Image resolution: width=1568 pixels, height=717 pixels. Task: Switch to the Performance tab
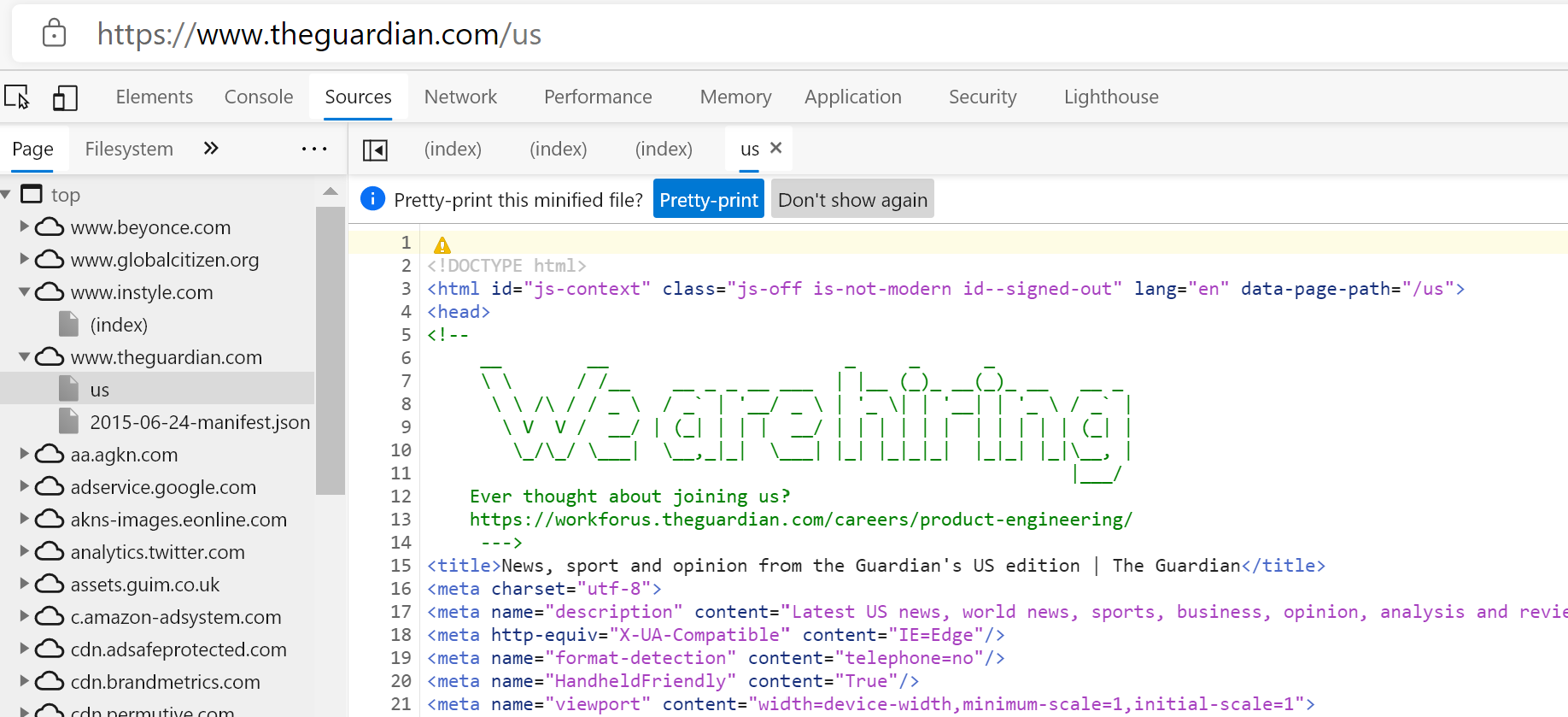[598, 97]
